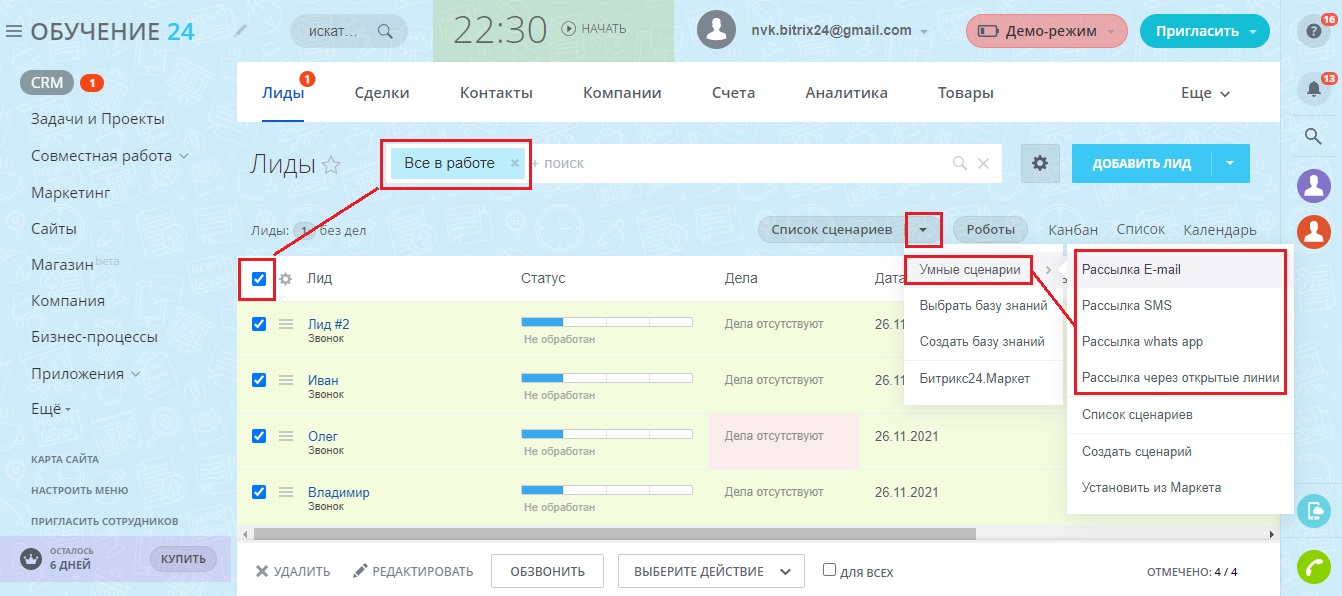Toggle the select-all checkbox in table header
The height and width of the screenshot is (596, 1342).
(259, 279)
